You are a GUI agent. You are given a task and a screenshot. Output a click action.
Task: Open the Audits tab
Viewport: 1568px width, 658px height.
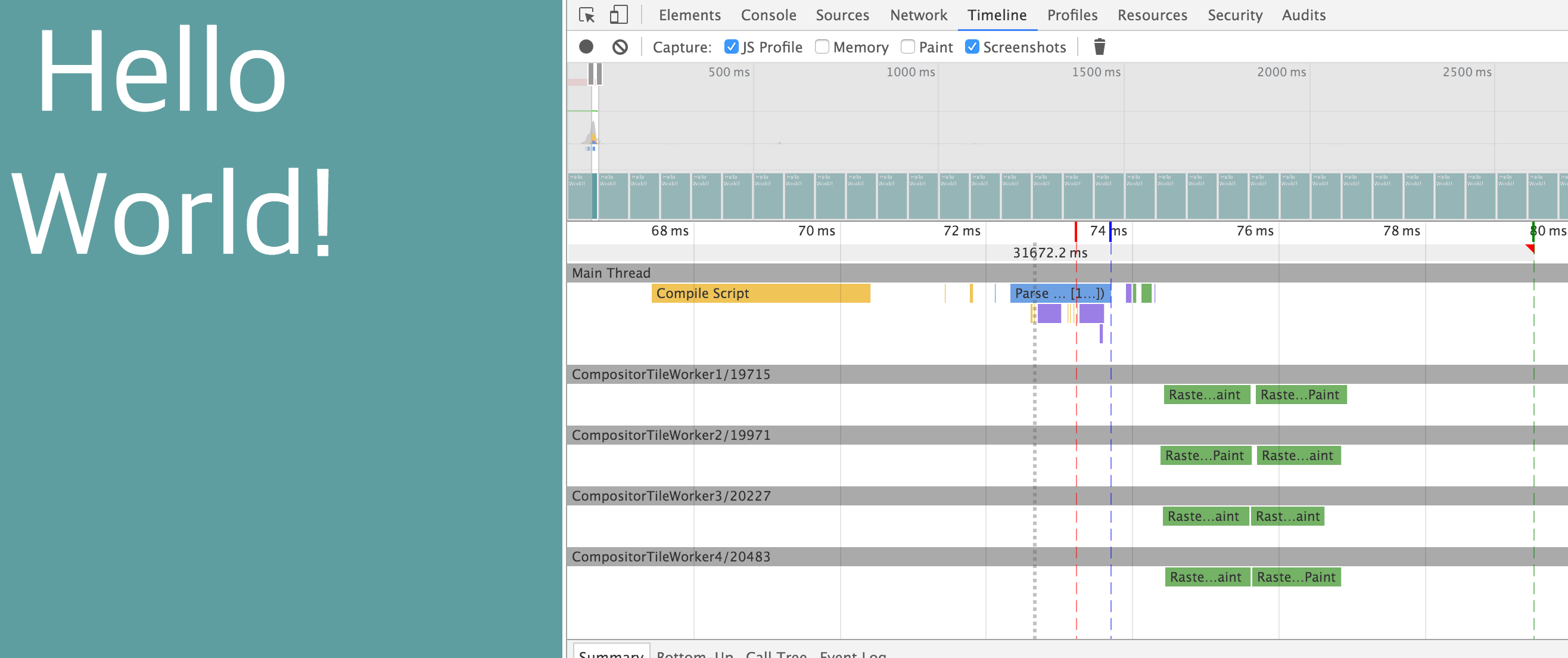coord(1304,15)
